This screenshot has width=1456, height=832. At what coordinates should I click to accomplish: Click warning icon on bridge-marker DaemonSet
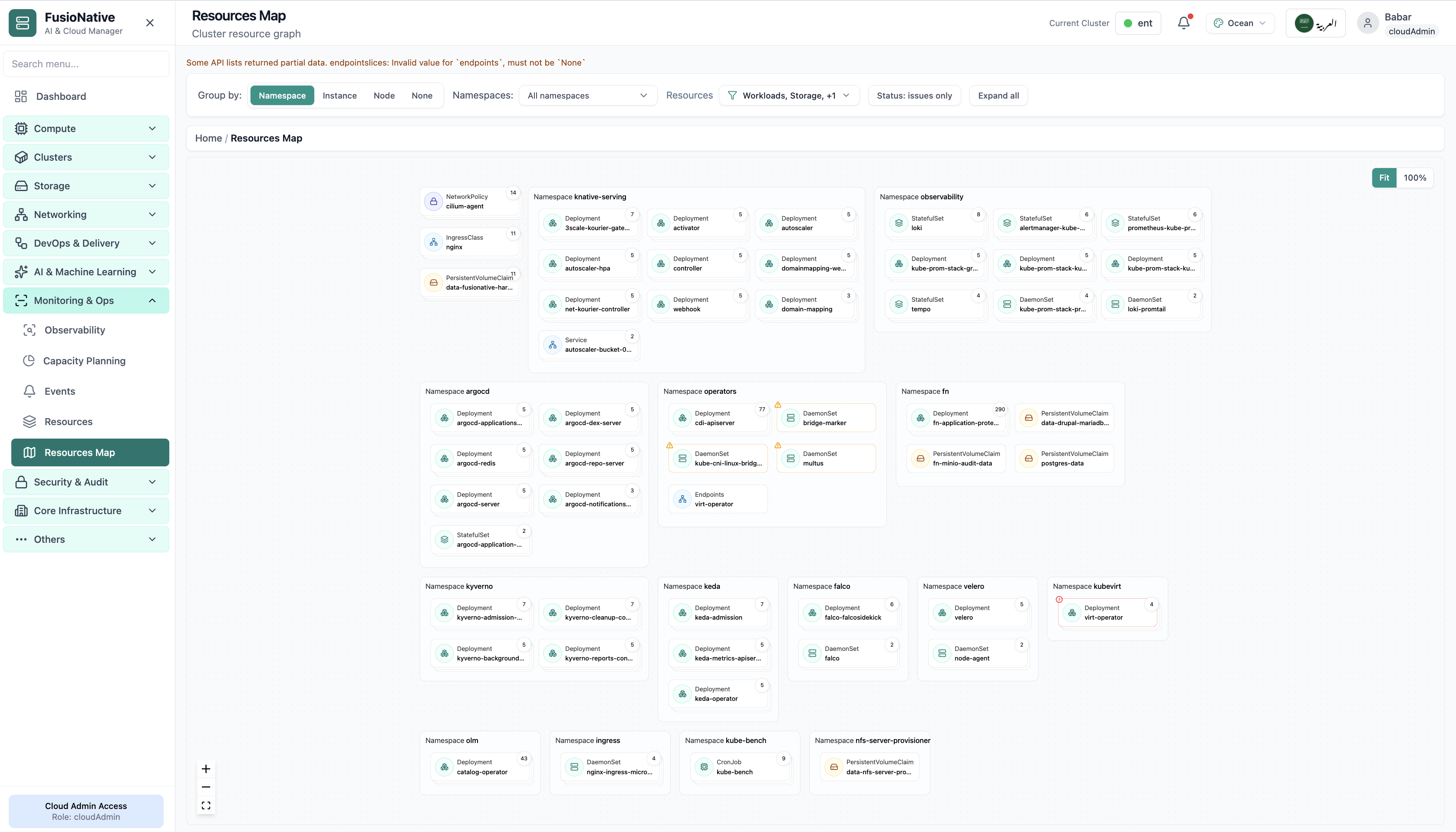click(x=777, y=405)
